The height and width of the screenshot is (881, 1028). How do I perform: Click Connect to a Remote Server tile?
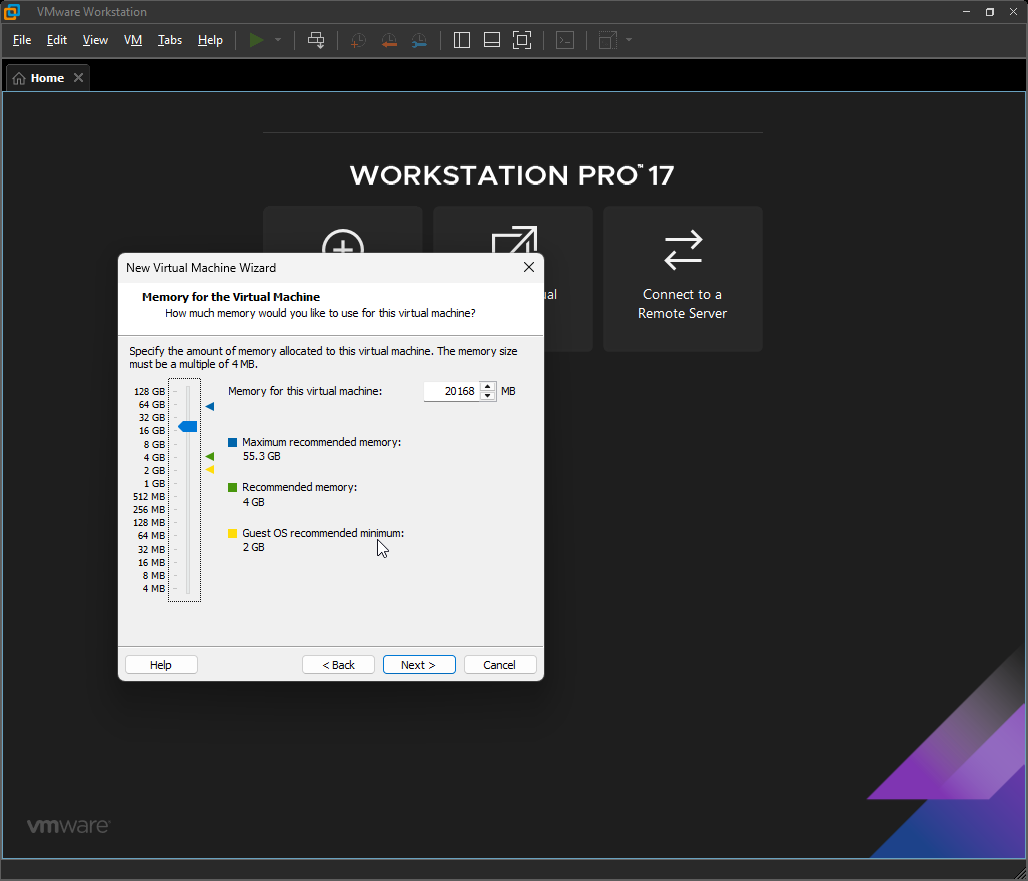pyautogui.click(x=682, y=279)
